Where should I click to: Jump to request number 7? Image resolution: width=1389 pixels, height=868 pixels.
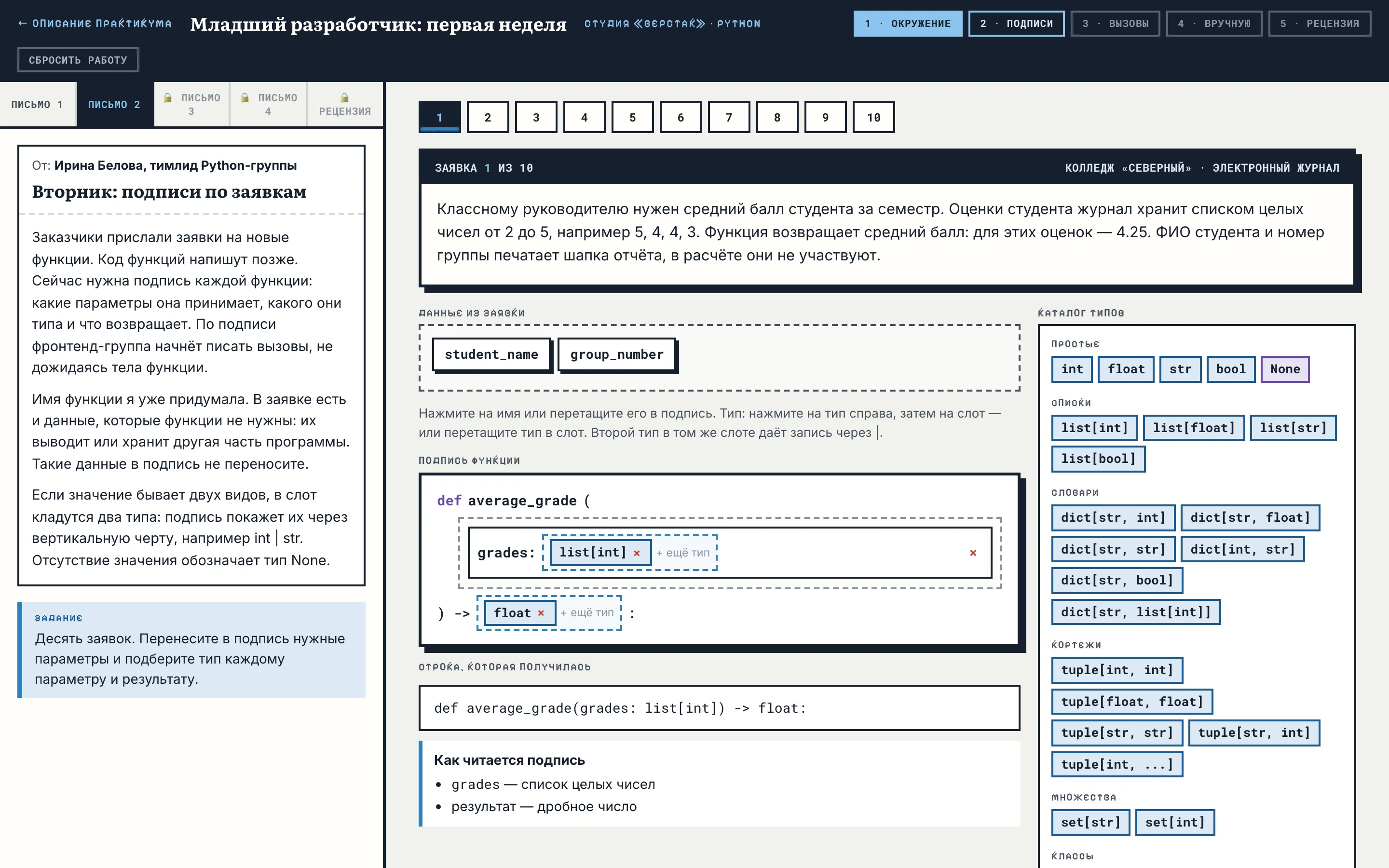(729, 117)
